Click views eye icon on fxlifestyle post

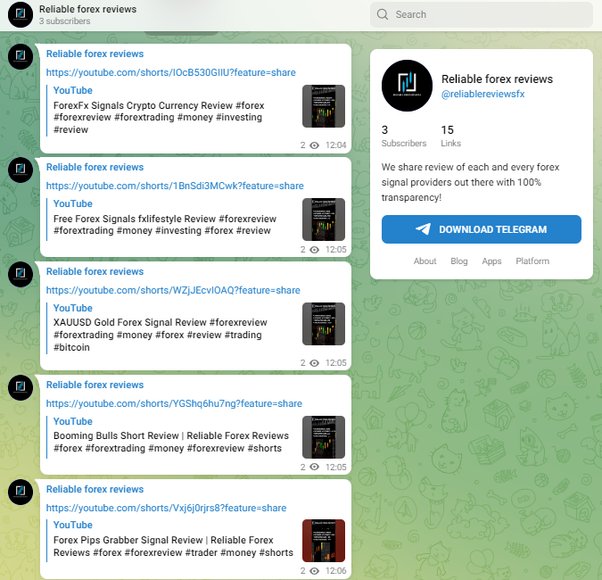pyautogui.click(x=314, y=250)
